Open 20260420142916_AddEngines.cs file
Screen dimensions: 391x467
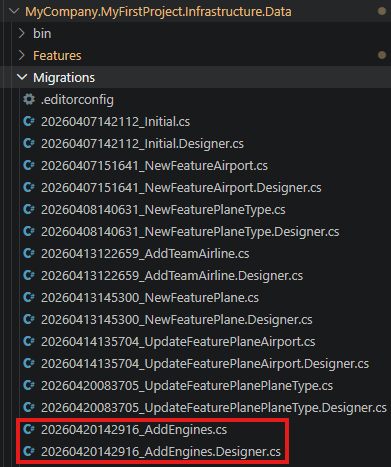point(134,430)
